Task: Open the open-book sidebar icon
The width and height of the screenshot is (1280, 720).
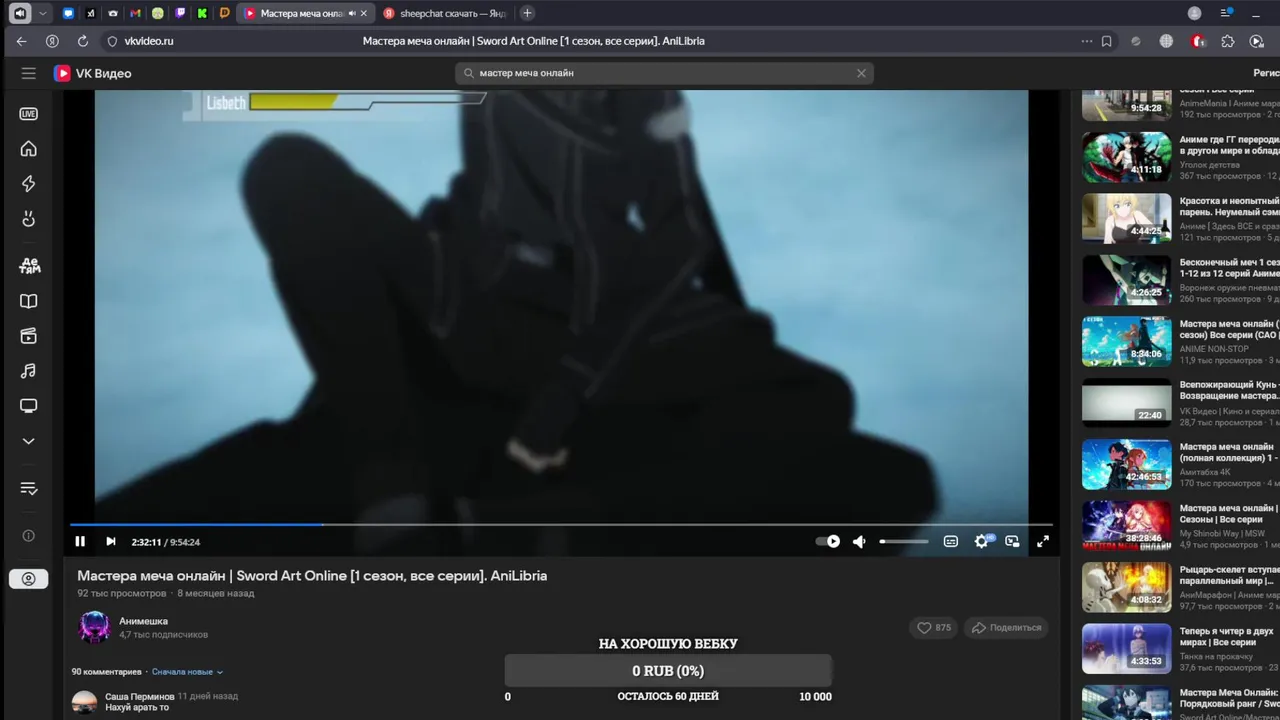Action: click(29, 301)
